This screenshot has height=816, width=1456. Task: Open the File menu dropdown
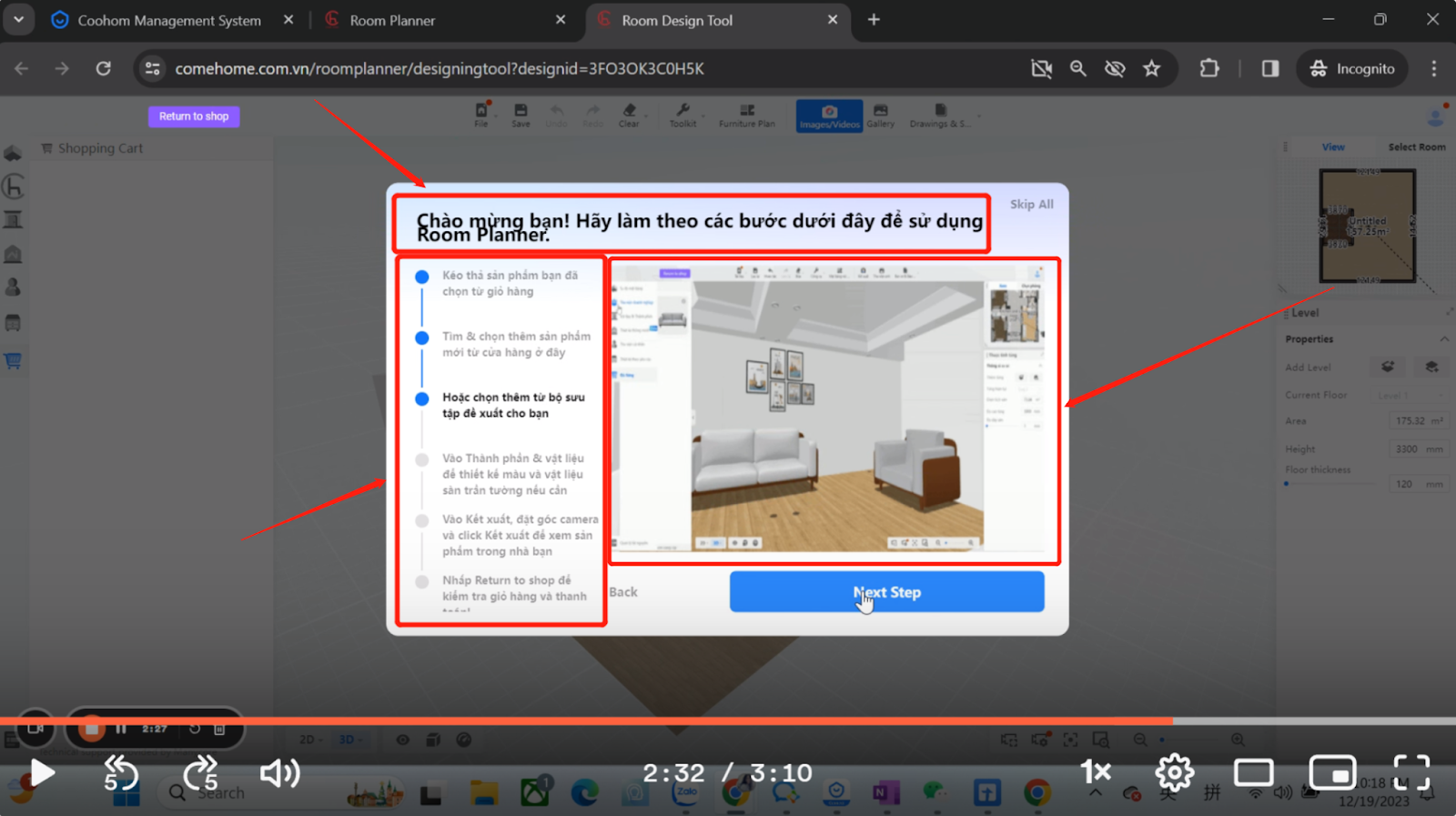[x=481, y=115]
